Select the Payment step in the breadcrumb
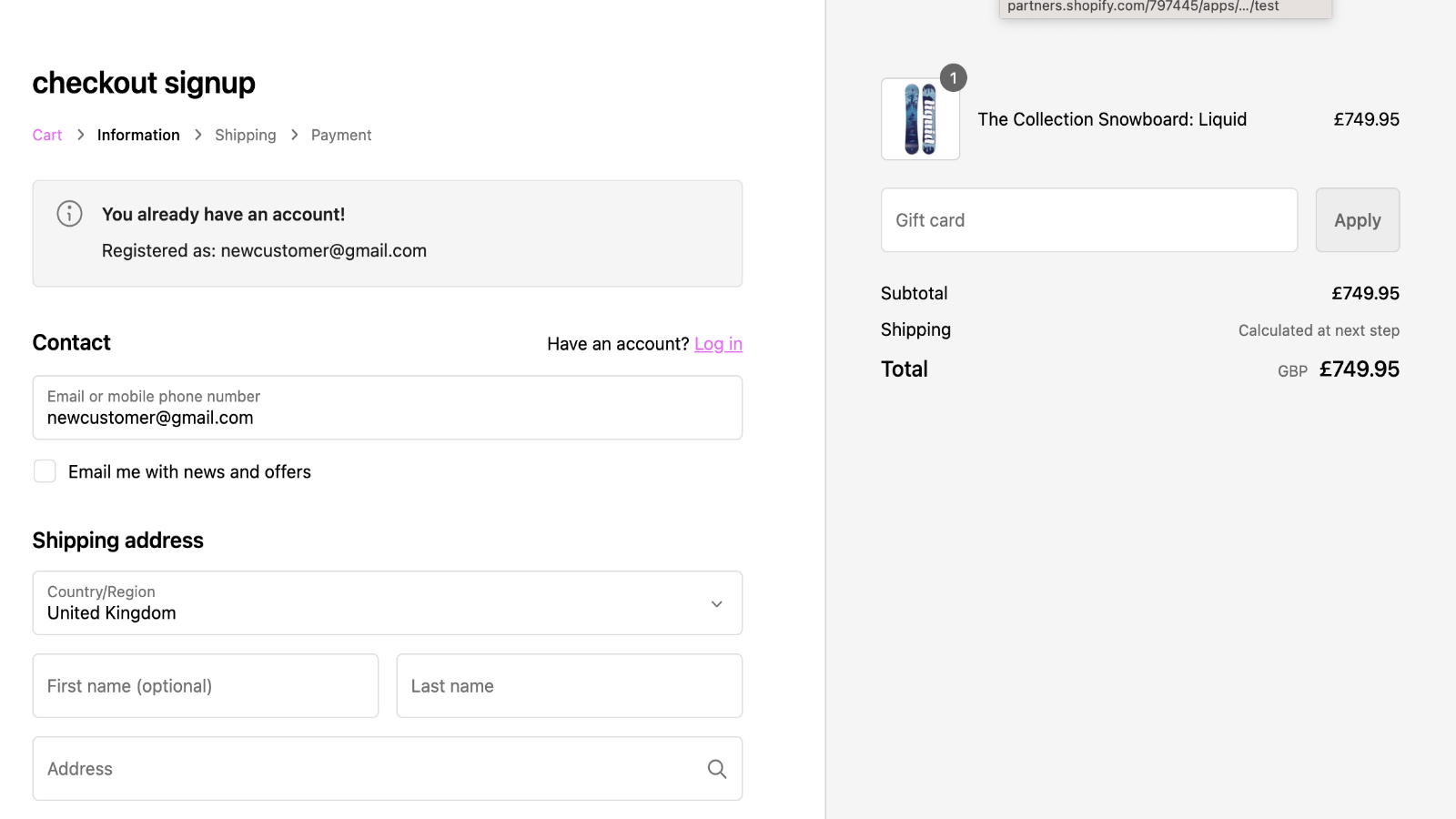The image size is (1456, 819). [341, 134]
